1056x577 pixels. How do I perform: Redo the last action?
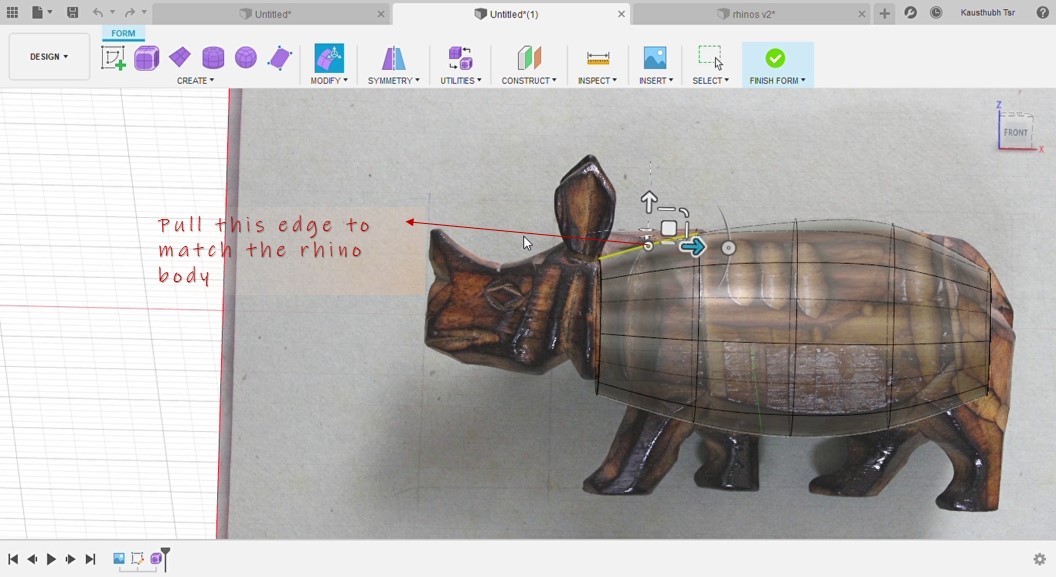130,13
